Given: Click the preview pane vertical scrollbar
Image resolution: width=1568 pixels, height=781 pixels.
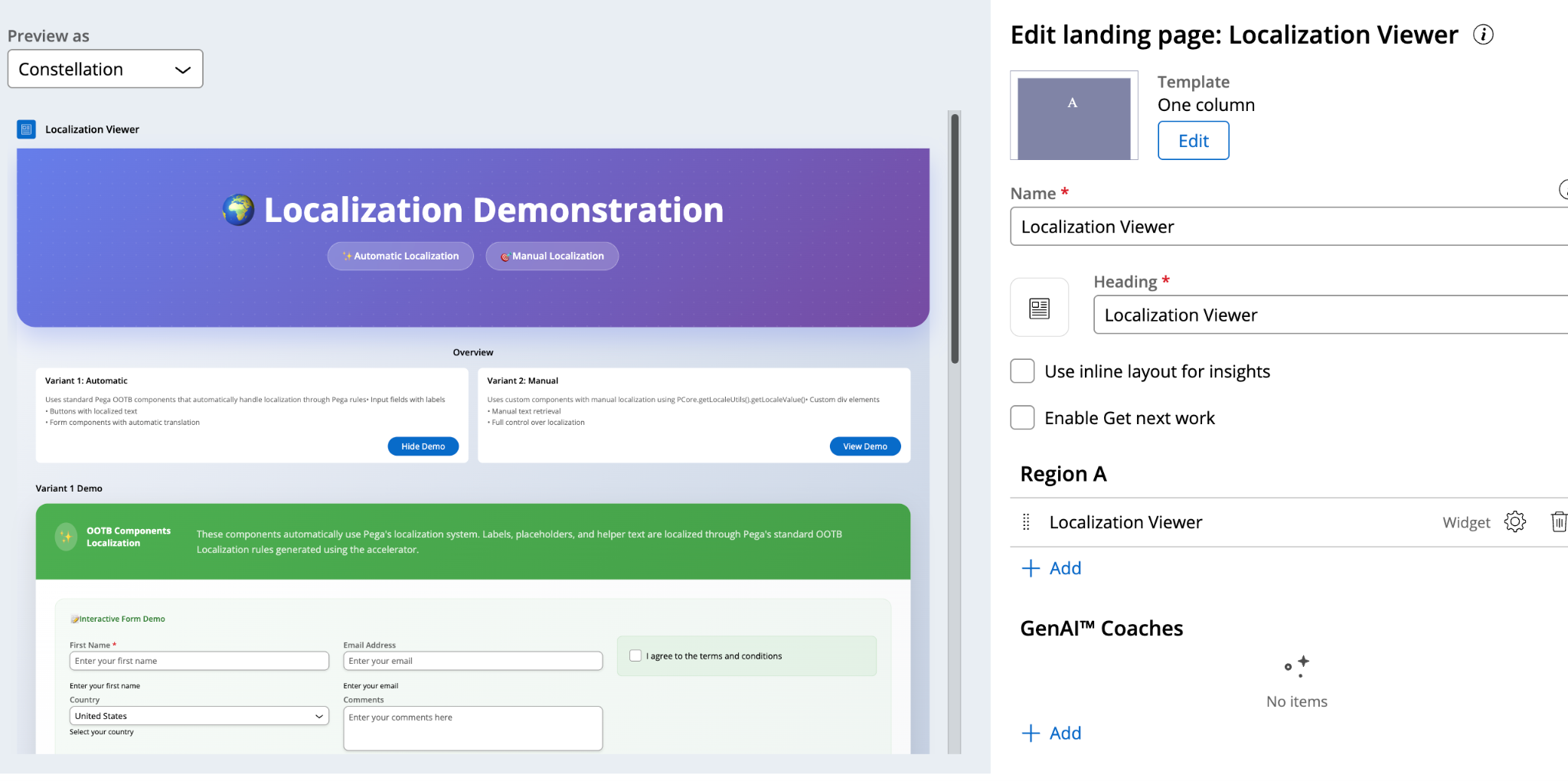Looking at the screenshot, I should [x=954, y=238].
